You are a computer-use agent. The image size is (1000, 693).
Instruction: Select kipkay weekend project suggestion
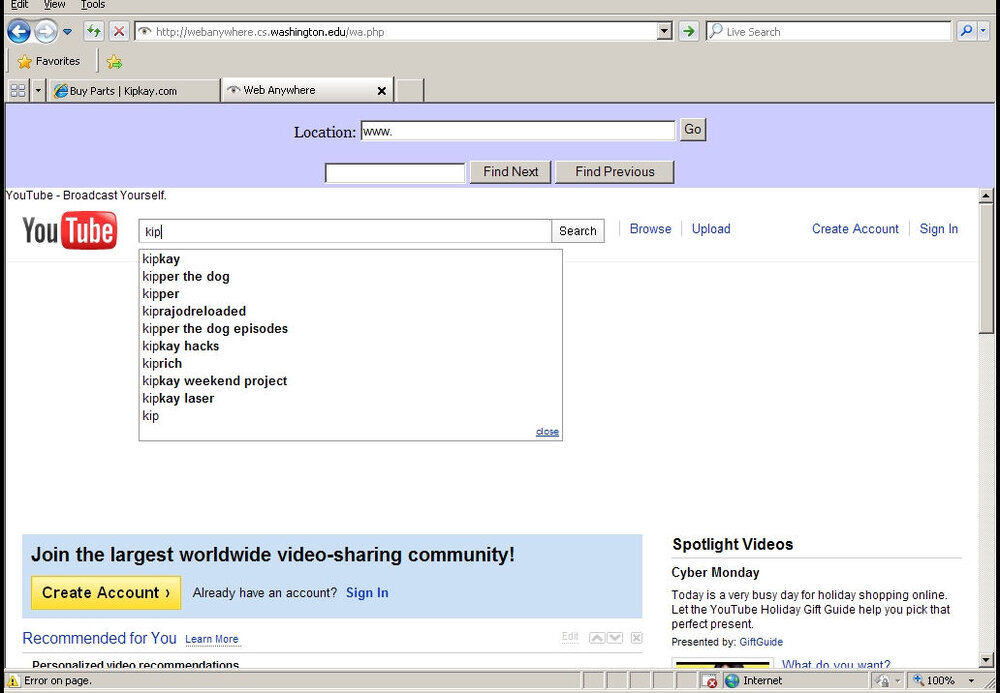point(350,381)
